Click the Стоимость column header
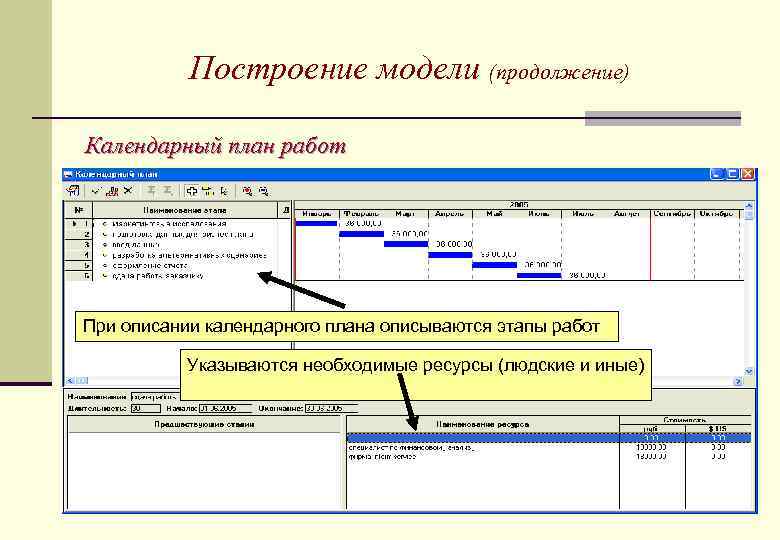 pos(685,420)
